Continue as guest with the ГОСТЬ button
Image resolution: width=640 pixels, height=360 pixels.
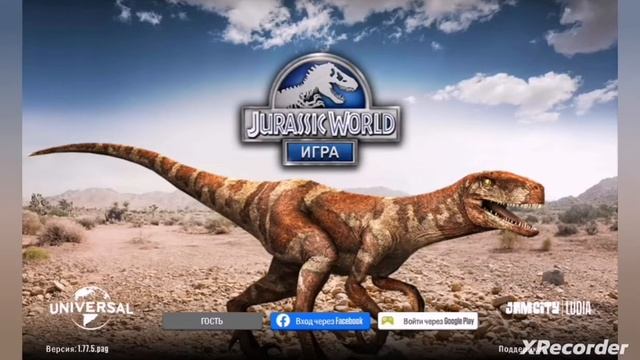[213, 321]
